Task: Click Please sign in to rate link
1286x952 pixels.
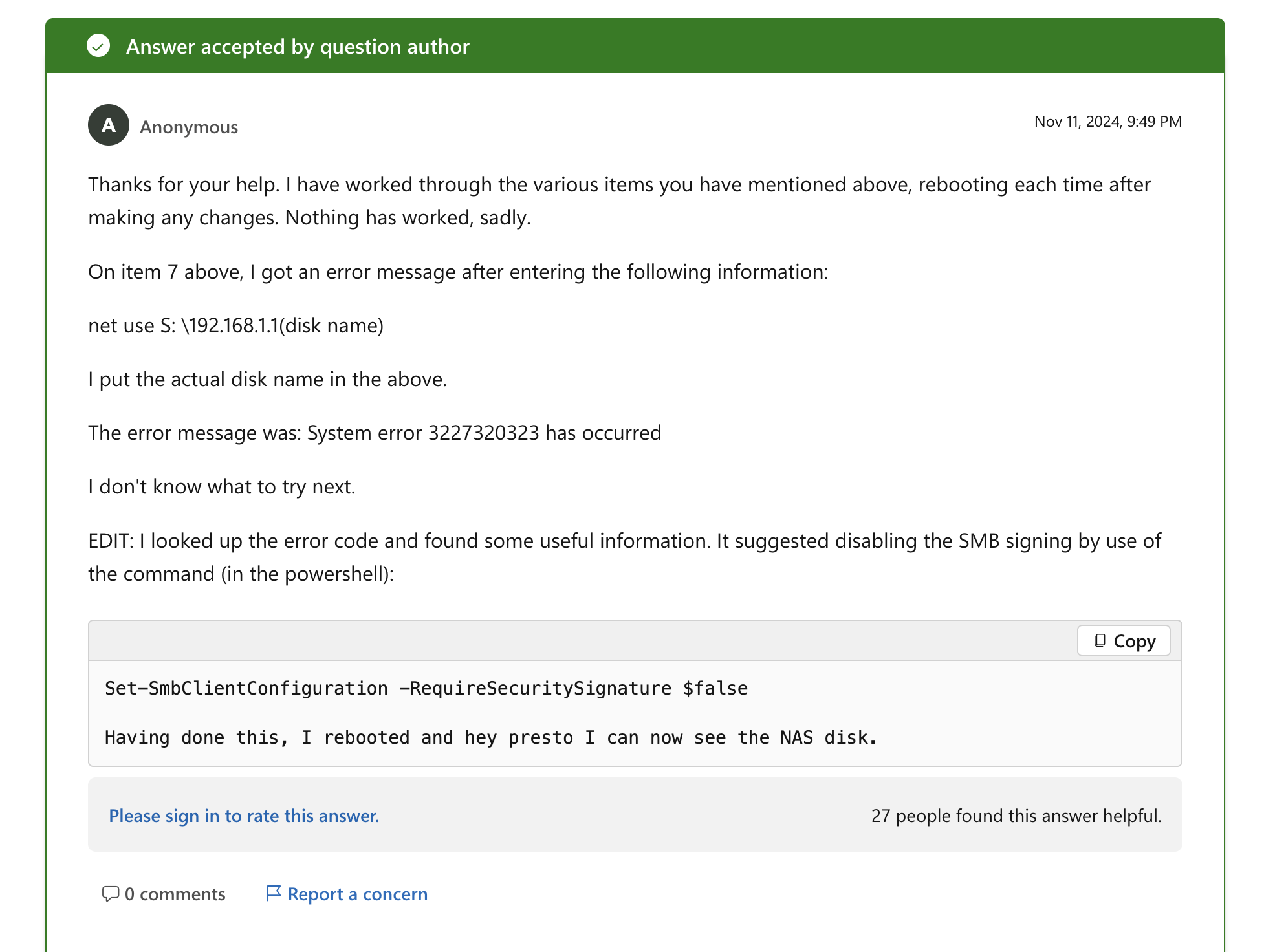Action: coord(244,816)
